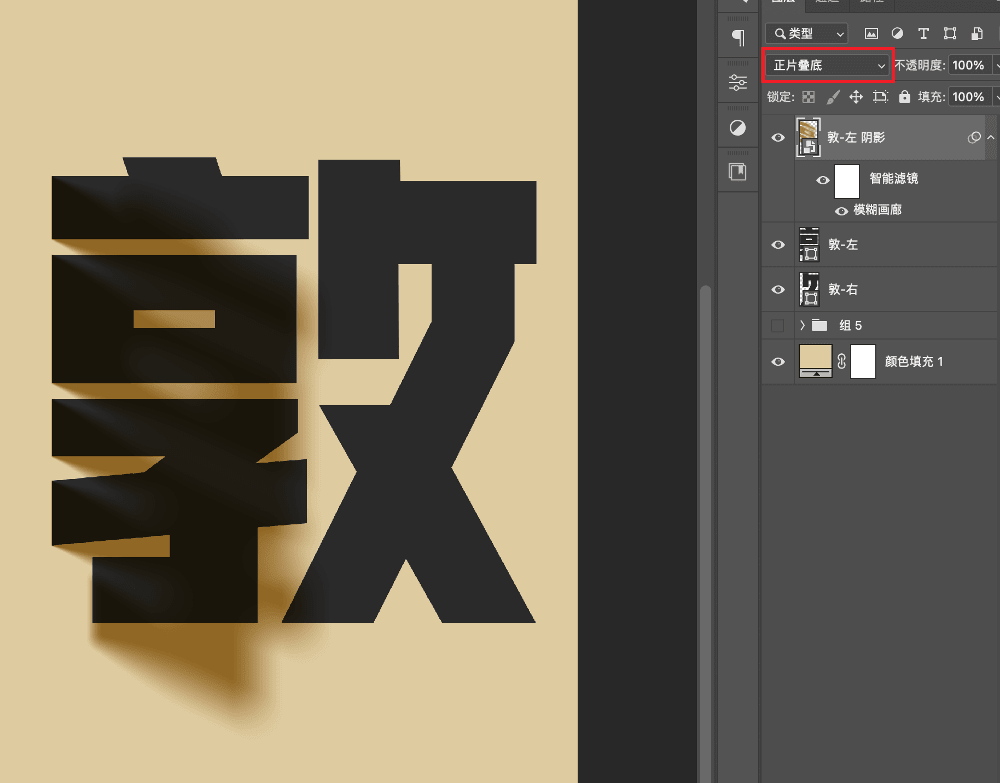Select the 敦-左 阴影 layer thumbnail
The image size is (1000, 783).
click(x=808, y=137)
